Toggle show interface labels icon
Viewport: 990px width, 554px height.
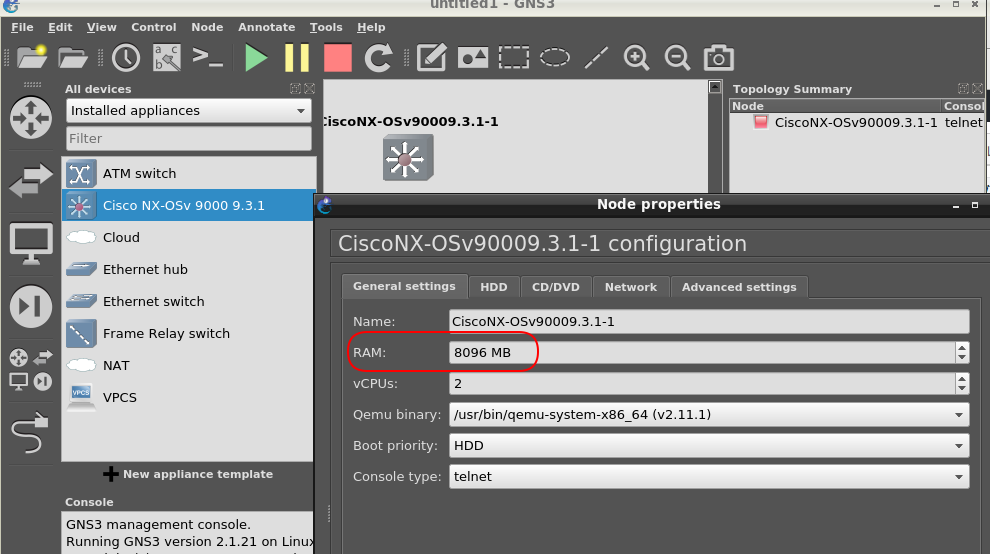click(x=167, y=57)
